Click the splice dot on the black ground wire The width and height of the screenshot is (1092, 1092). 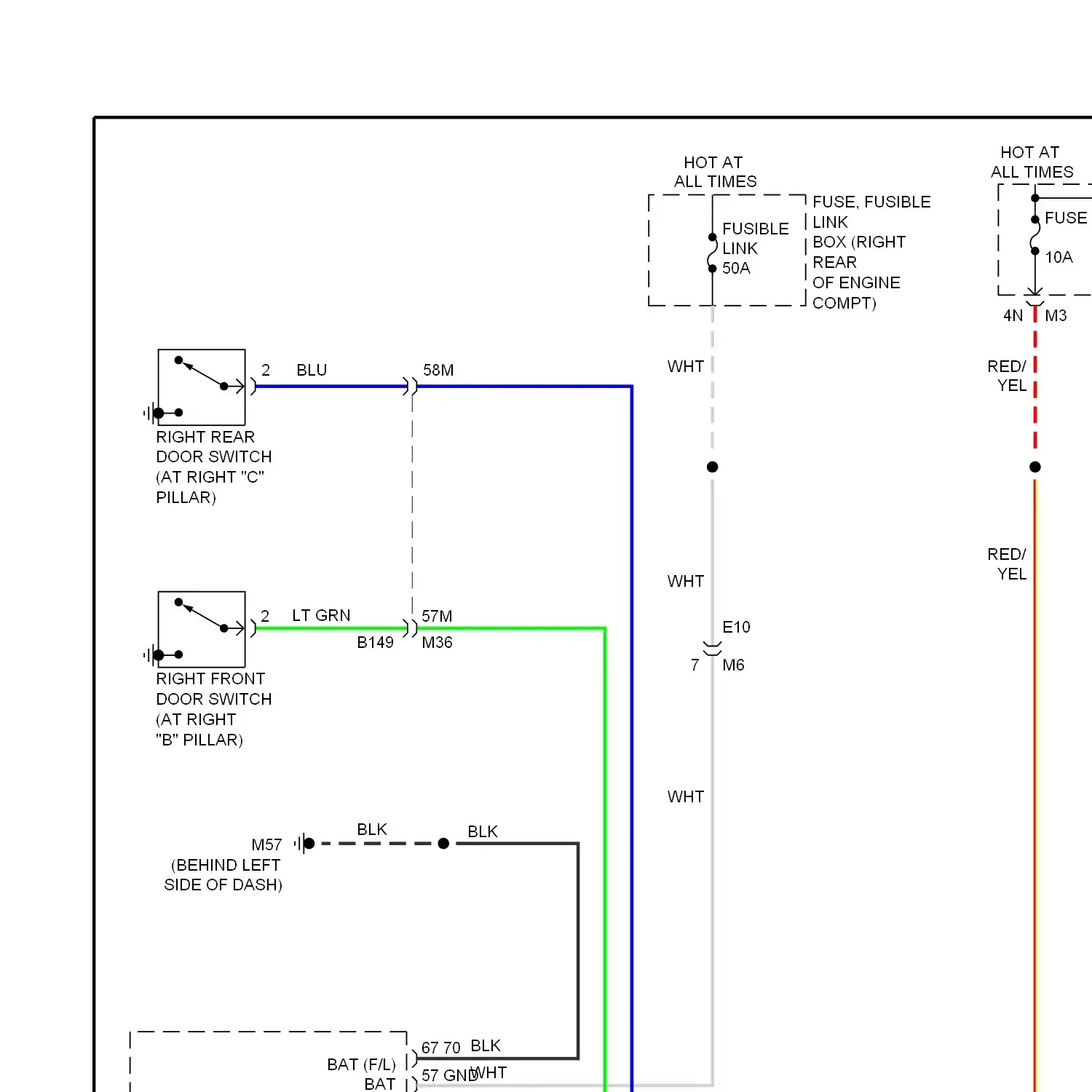click(x=443, y=844)
